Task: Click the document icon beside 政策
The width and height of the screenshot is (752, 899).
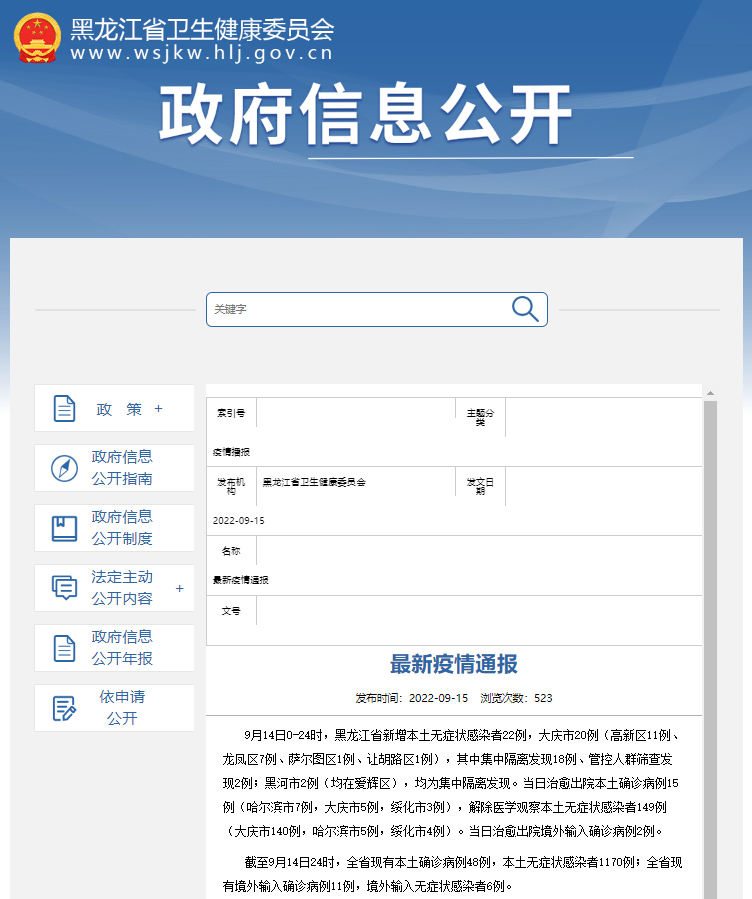Action: (x=64, y=408)
